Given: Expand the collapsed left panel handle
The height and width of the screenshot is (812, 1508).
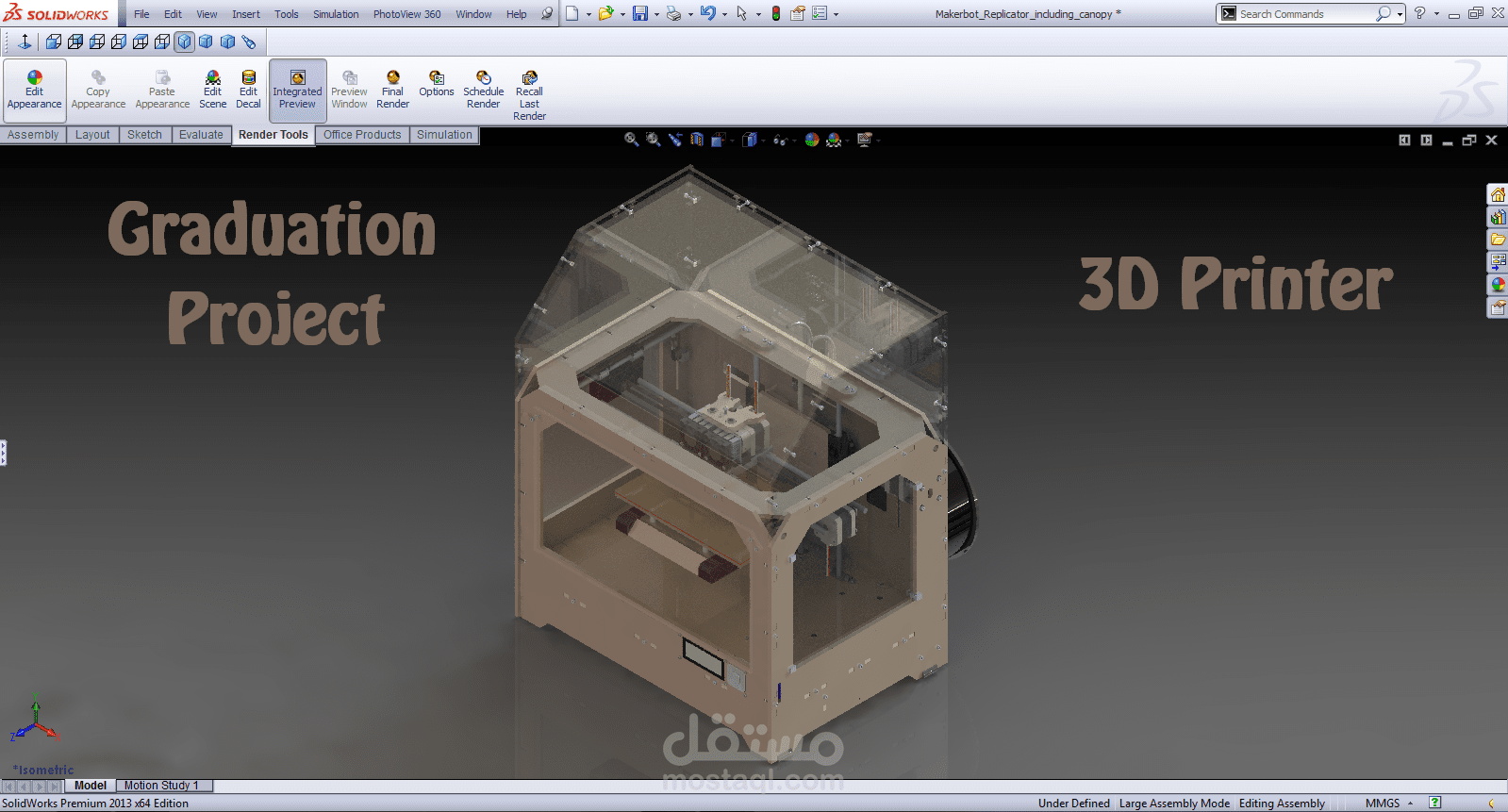Looking at the screenshot, I should 3,453.
